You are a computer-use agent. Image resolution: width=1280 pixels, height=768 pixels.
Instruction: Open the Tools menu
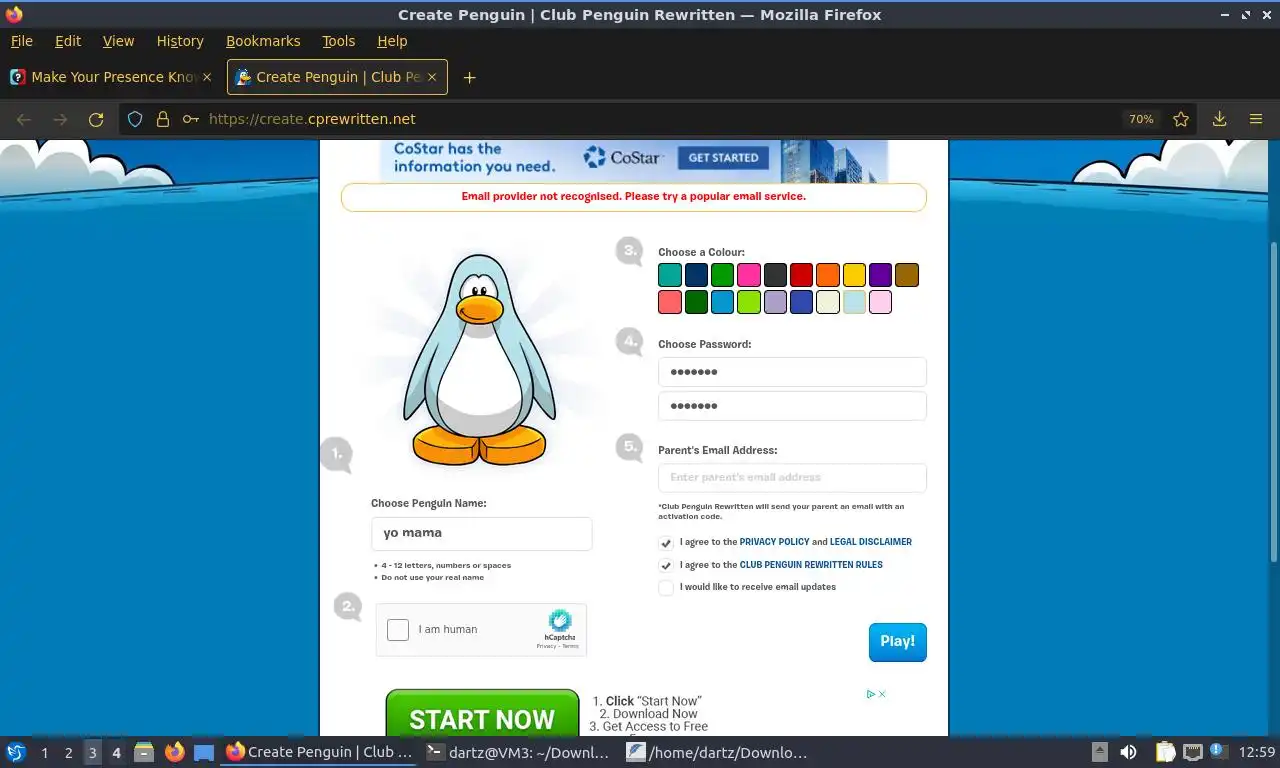click(338, 41)
